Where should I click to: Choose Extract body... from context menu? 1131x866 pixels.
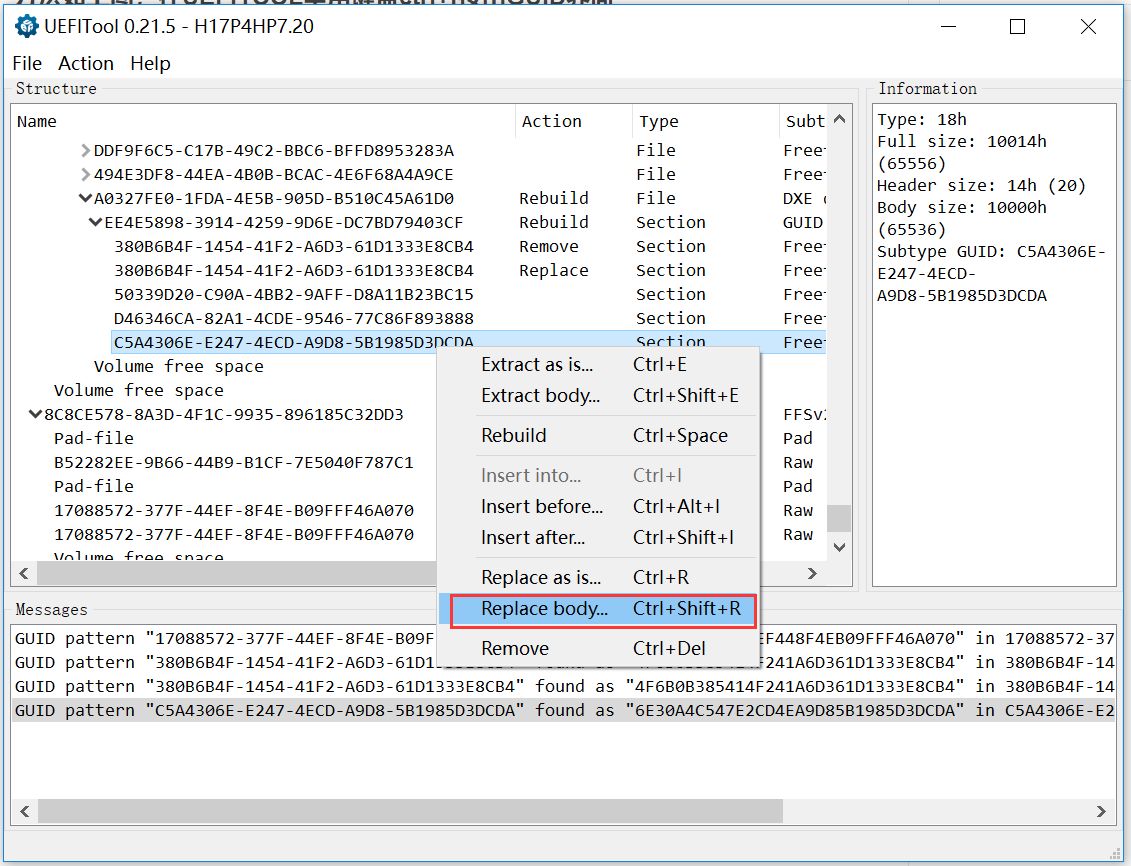coord(599,396)
